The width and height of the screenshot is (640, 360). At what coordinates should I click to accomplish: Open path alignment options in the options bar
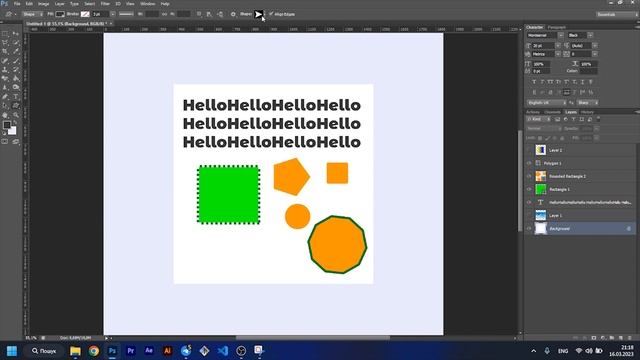(x=209, y=14)
